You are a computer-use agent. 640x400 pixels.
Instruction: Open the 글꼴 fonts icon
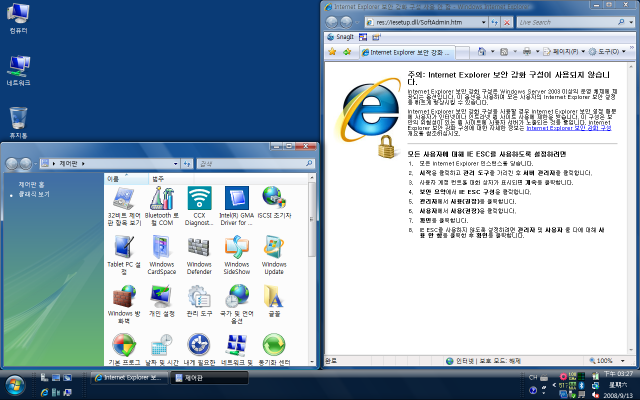tap(274, 301)
